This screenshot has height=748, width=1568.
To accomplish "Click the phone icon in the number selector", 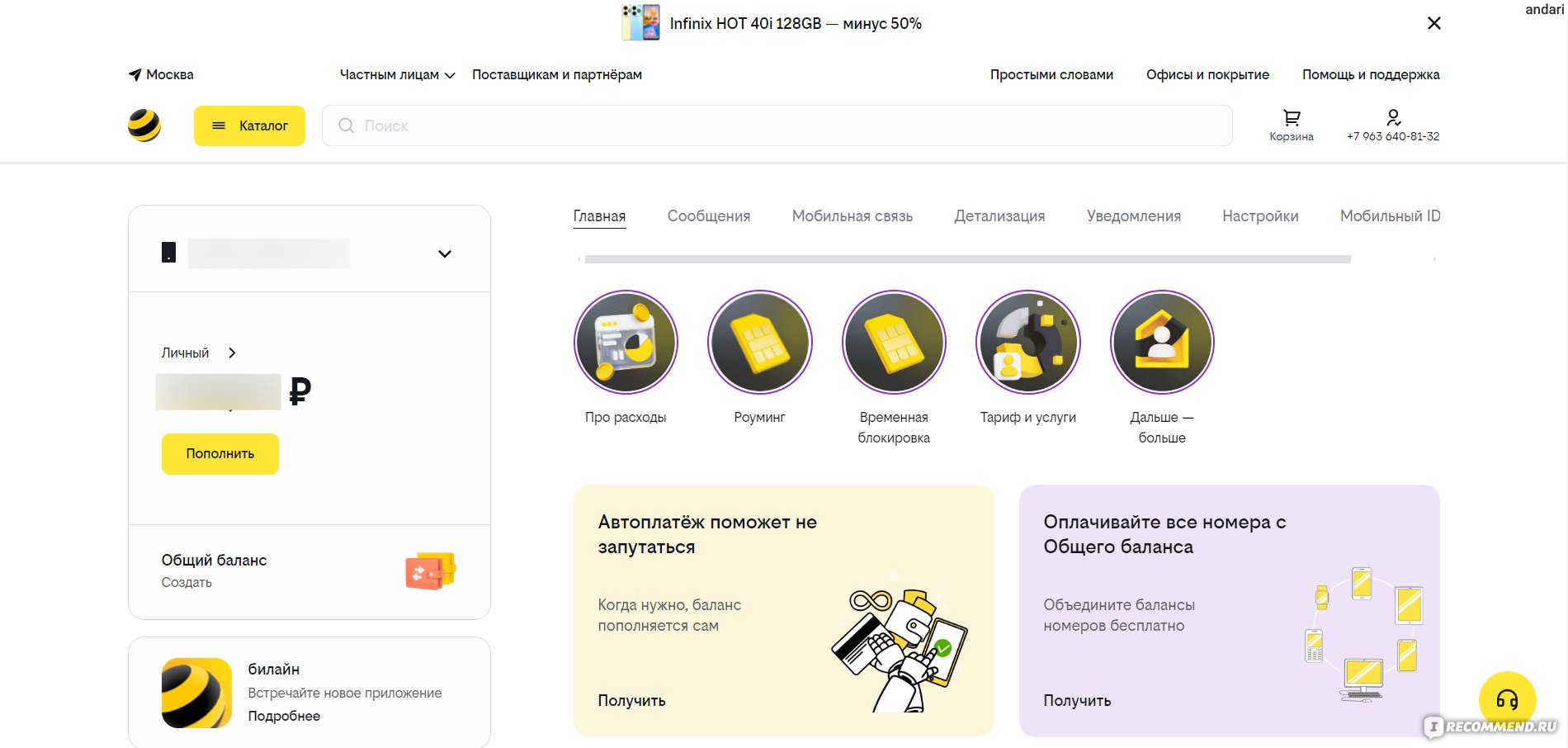I will pos(168,253).
